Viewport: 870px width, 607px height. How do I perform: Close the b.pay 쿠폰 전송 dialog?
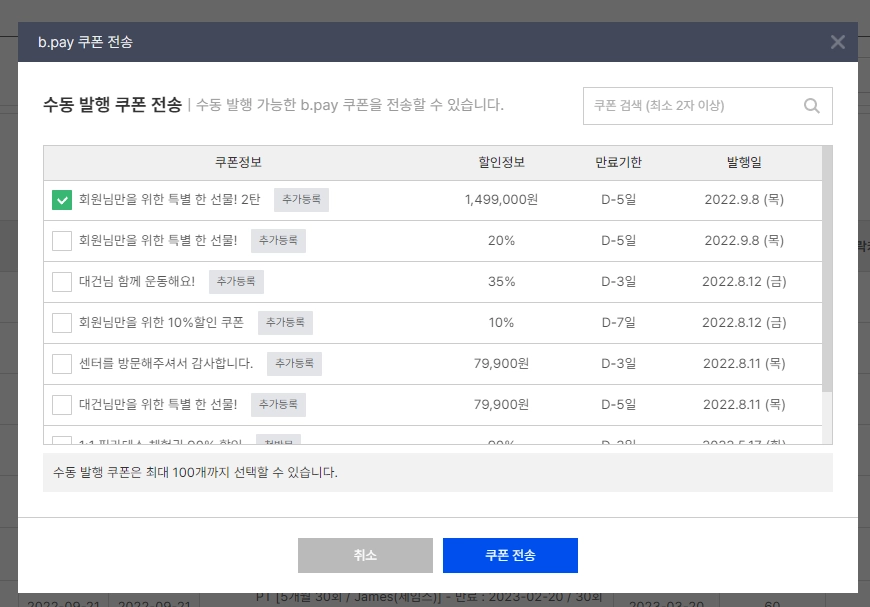pos(837,42)
